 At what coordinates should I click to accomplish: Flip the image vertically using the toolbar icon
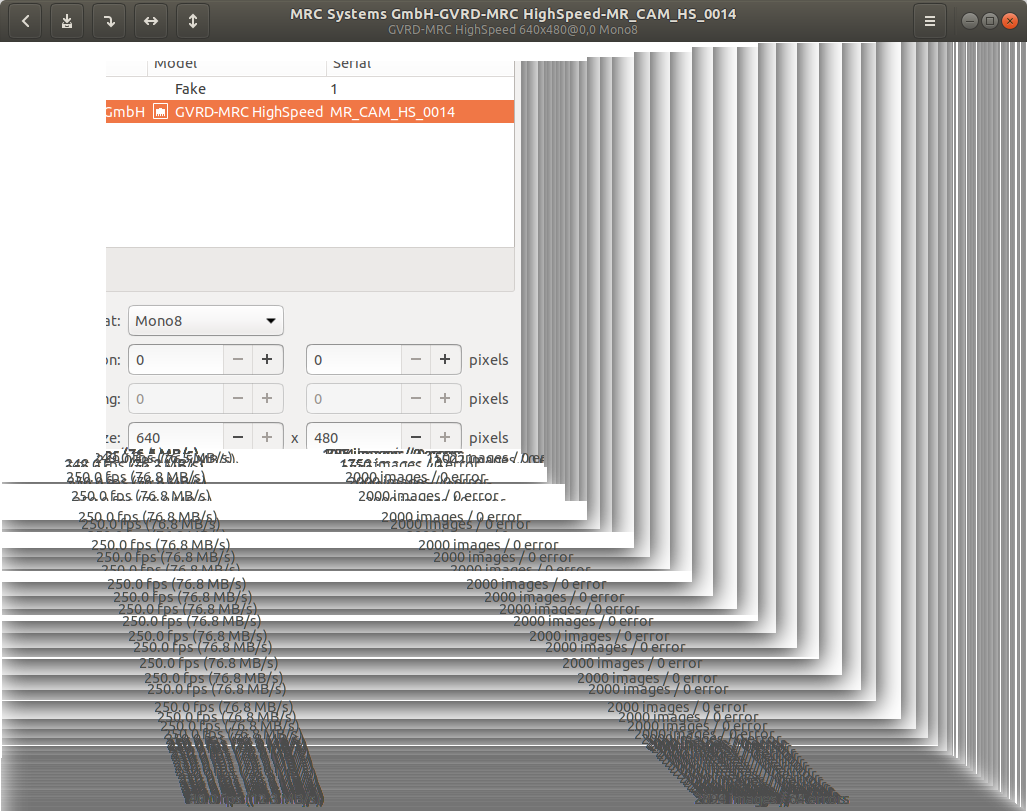192,20
